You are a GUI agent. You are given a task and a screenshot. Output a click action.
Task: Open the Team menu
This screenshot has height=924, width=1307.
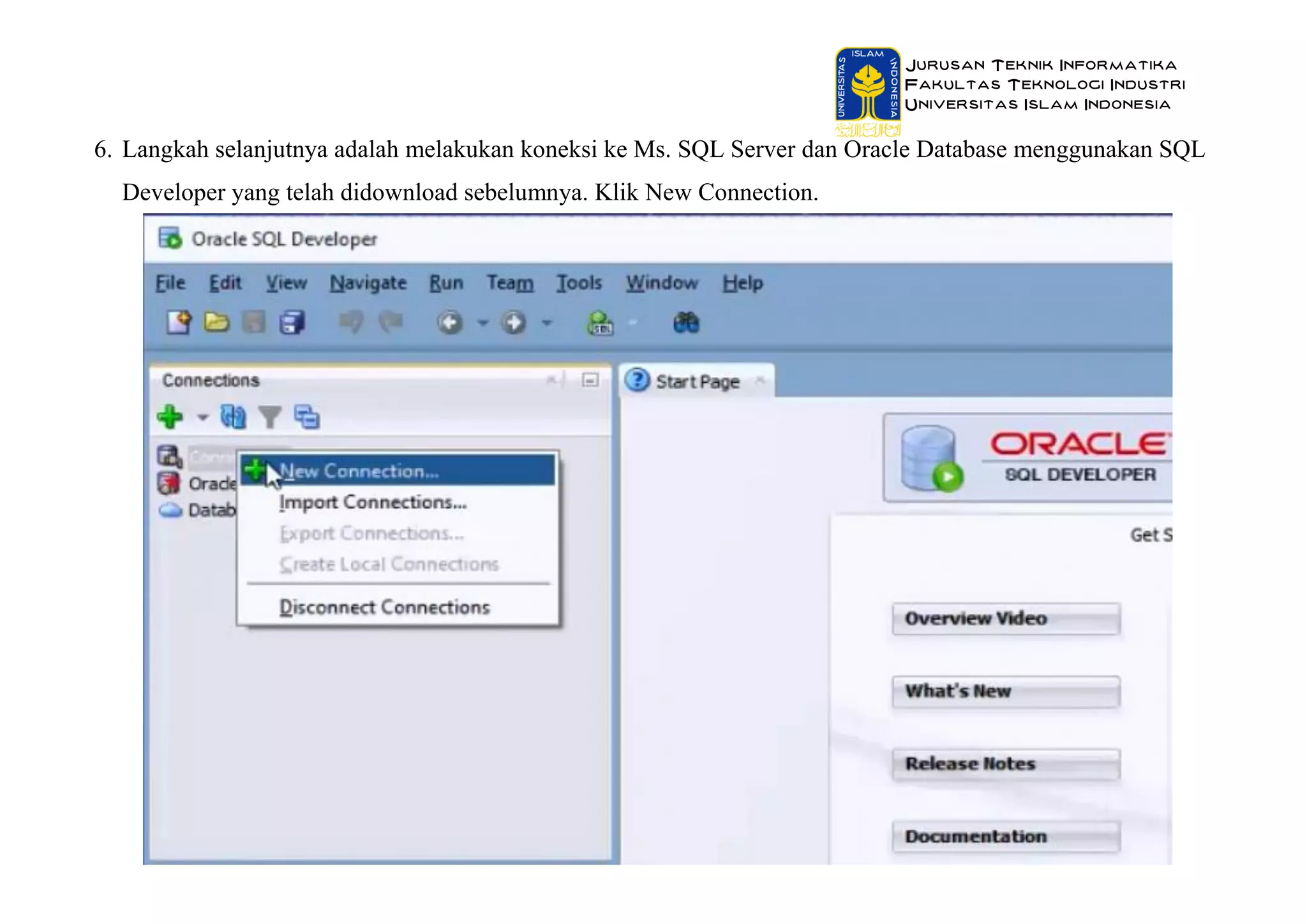pos(510,282)
